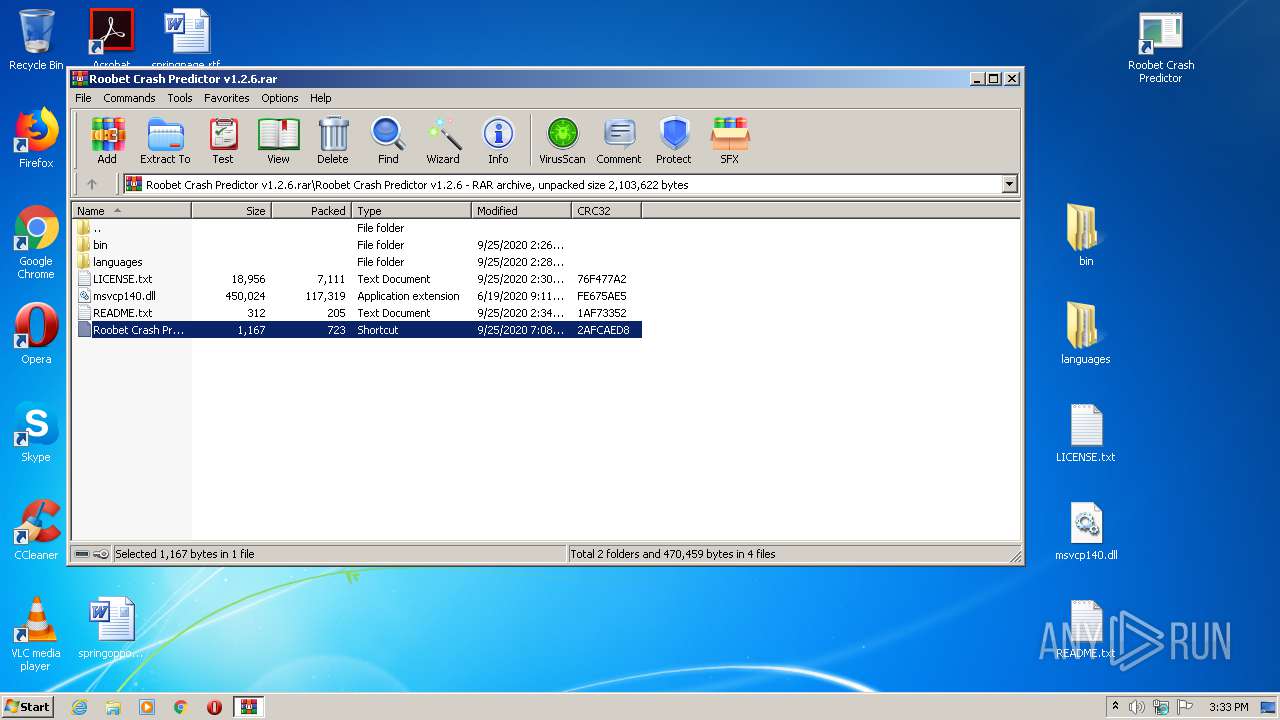
Task: Sort by the Modified column header
Action: [521, 211]
